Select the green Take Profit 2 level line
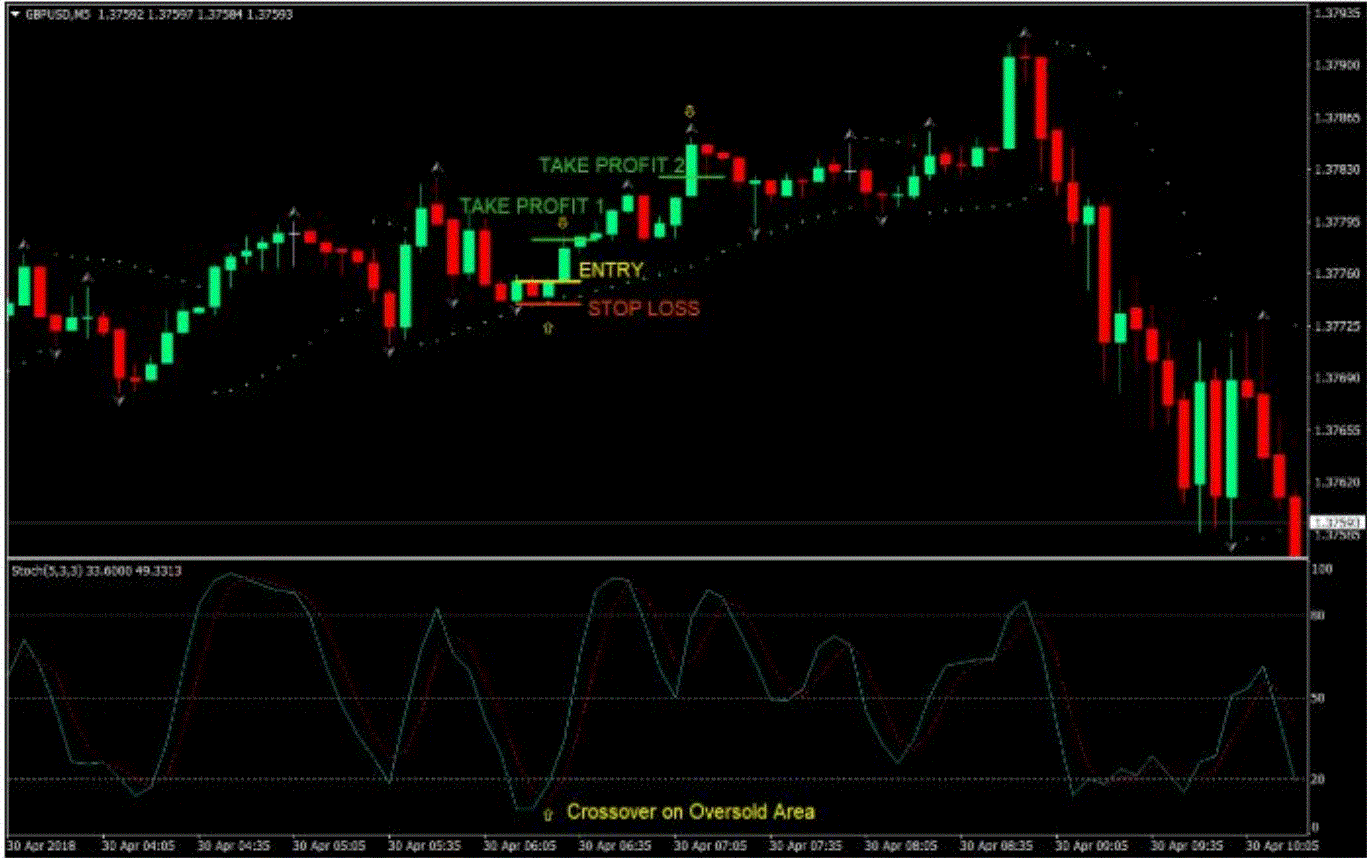Screen dimensions: 1367x858 click(691, 177)
